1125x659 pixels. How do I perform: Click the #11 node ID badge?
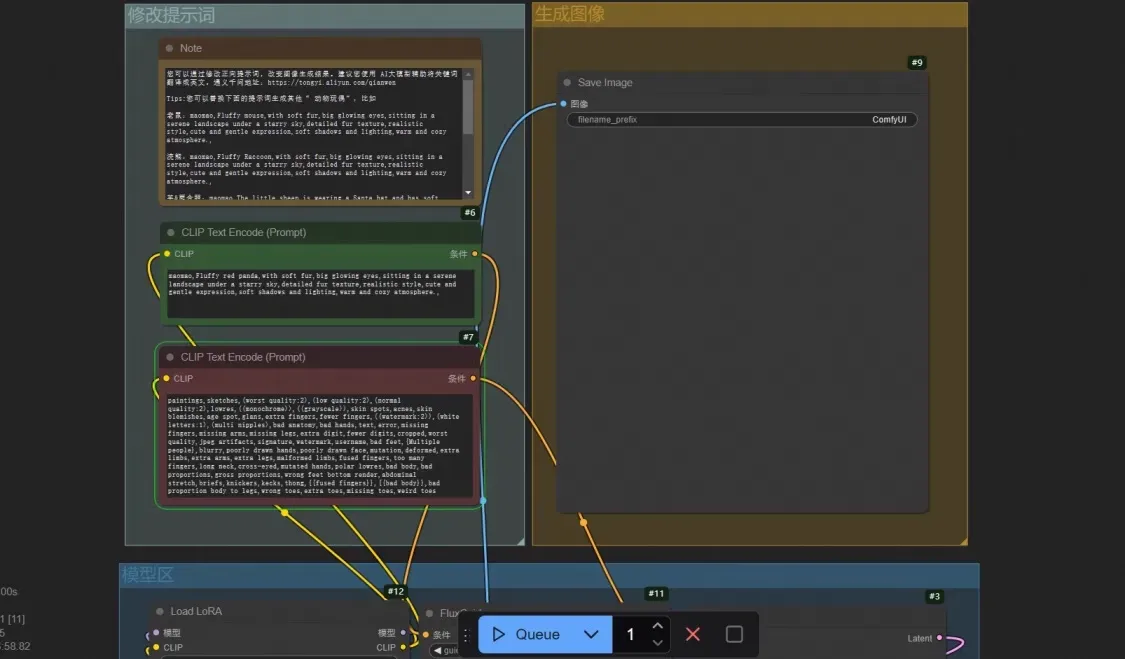pos(656,594)
